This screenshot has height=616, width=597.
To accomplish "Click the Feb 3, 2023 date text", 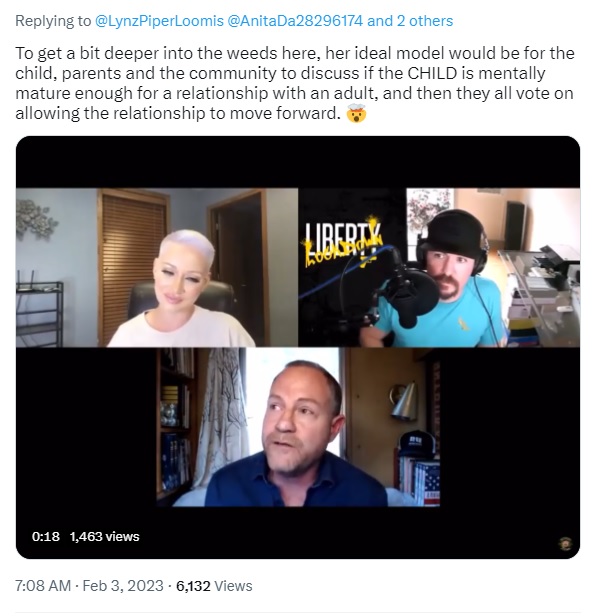I will click(x=123, y=585).
